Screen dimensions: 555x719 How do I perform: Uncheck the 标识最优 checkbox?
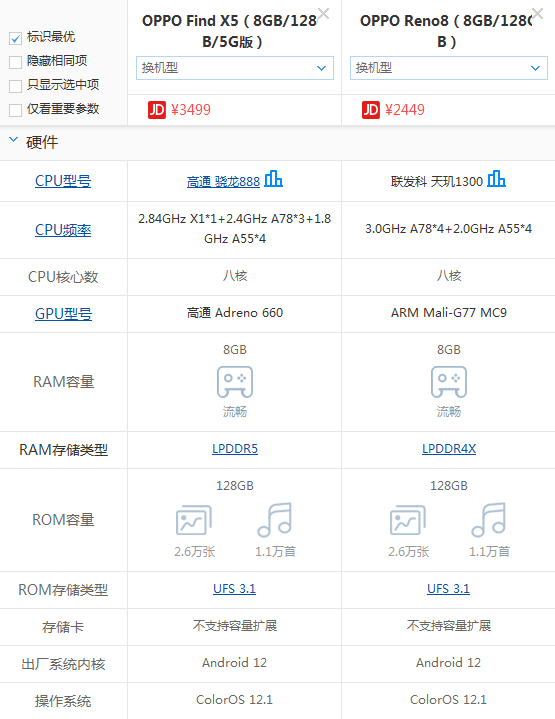point(15,38)
